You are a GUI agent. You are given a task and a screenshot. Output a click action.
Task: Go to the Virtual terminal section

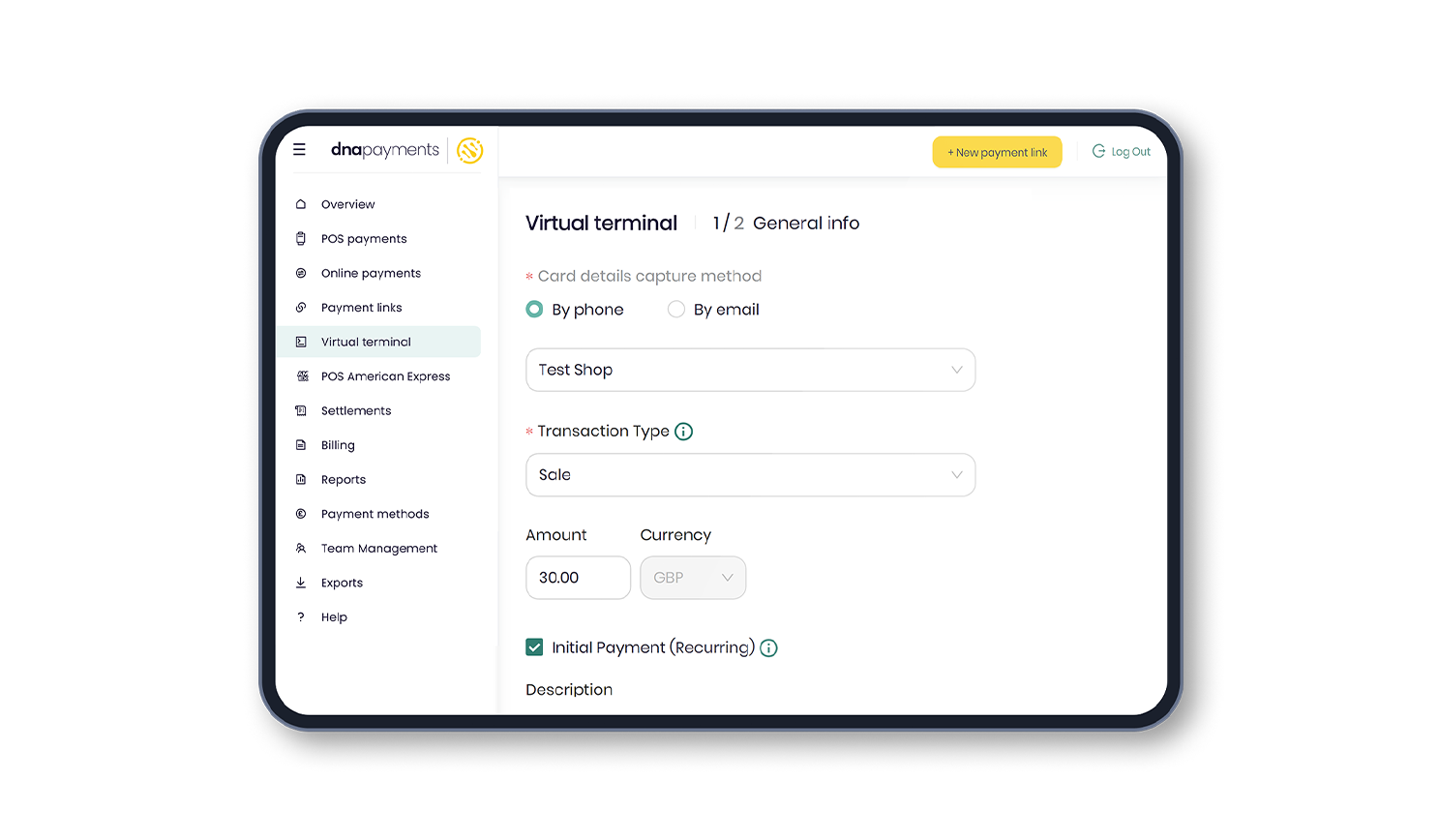tap(366, 341)
